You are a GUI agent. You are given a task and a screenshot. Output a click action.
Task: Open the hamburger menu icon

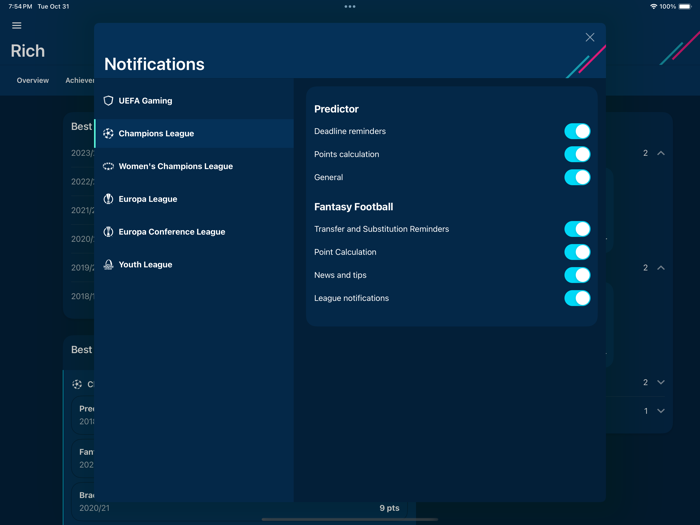[x=17, y=25]
